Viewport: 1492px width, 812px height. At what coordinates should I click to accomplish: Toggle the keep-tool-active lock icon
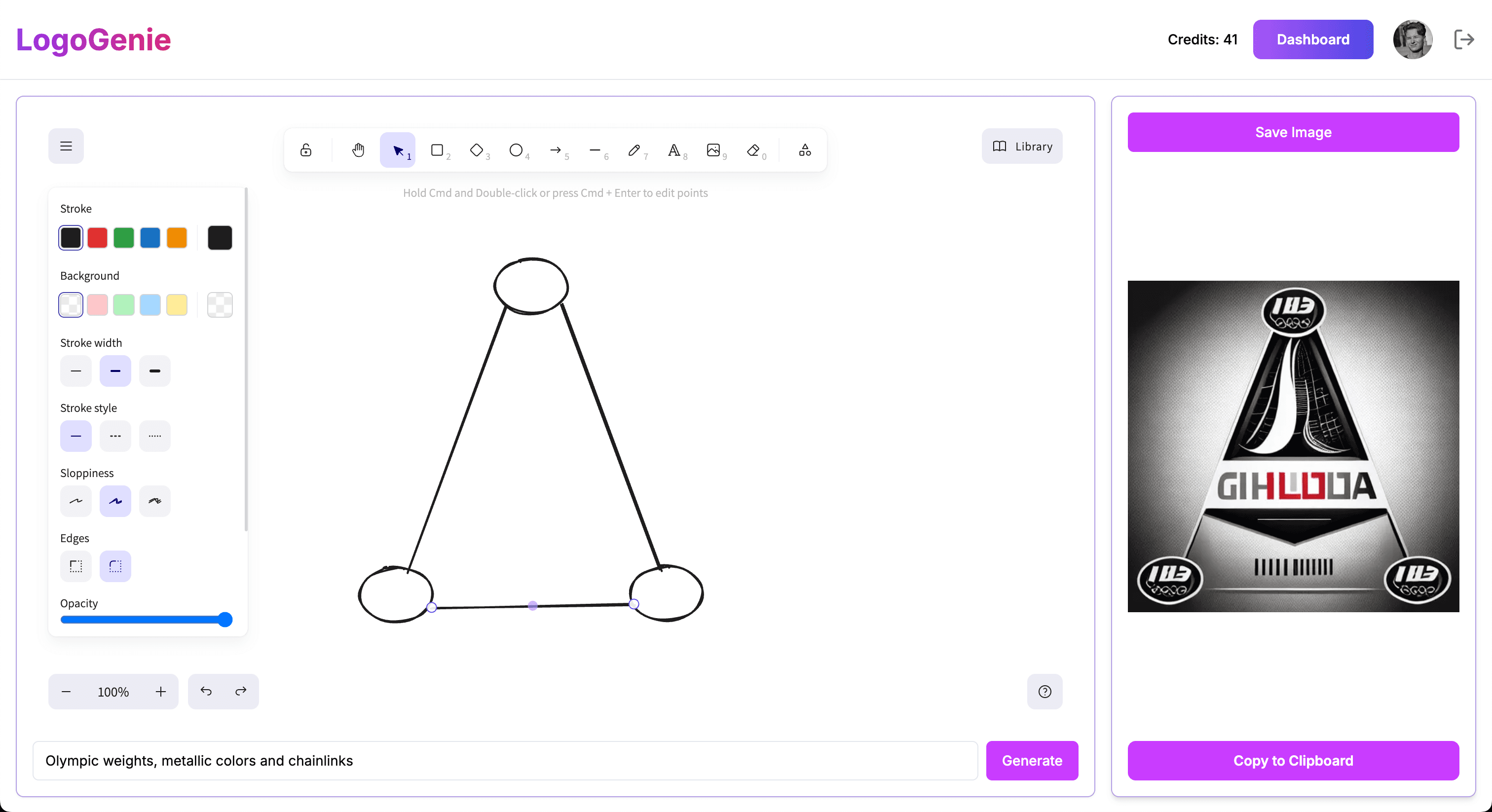[306, 150]
